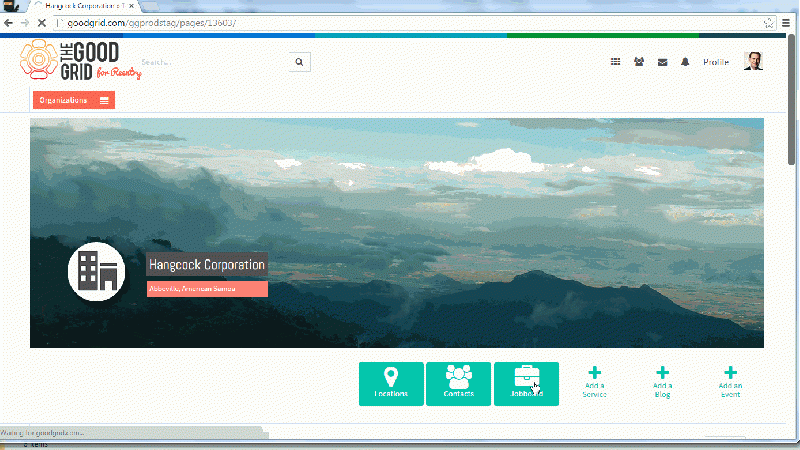Click the user avatar photo

tap(753, 61)
